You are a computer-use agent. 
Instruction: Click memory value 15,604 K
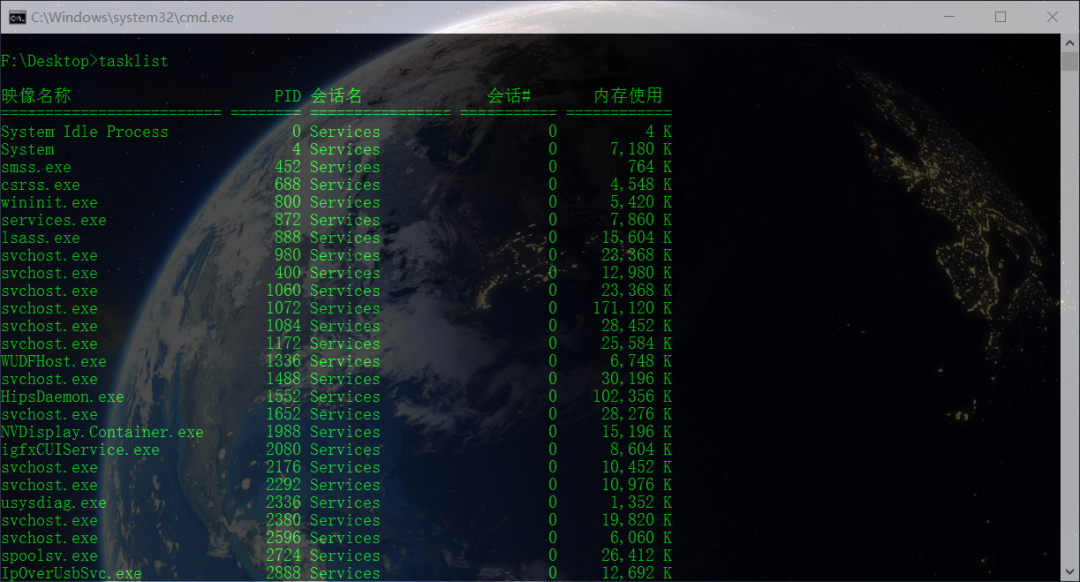[636, 238]
